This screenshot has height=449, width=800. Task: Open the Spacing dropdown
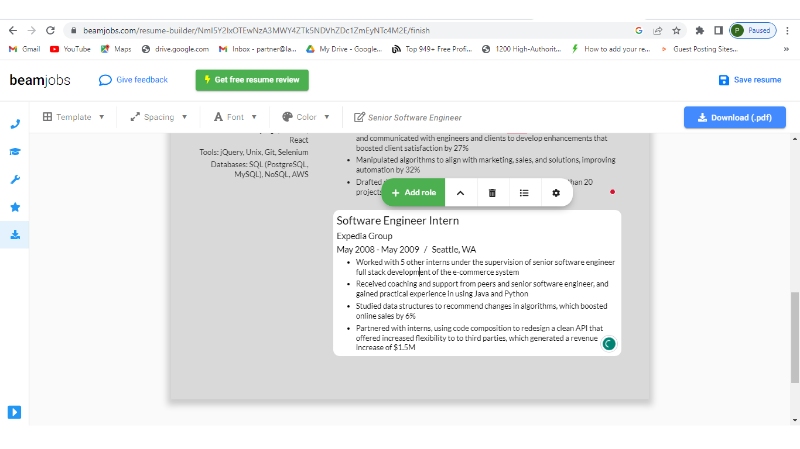pos(158,117)
